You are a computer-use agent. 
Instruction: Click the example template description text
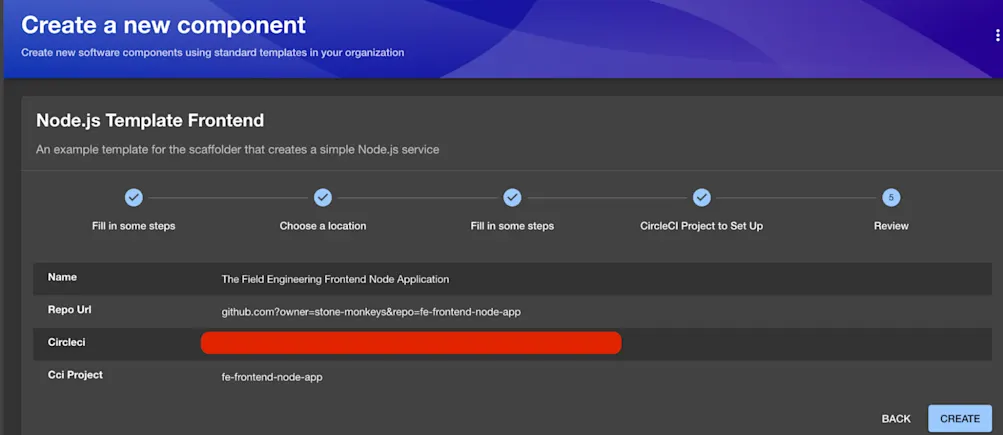click(x=237, y=150)
